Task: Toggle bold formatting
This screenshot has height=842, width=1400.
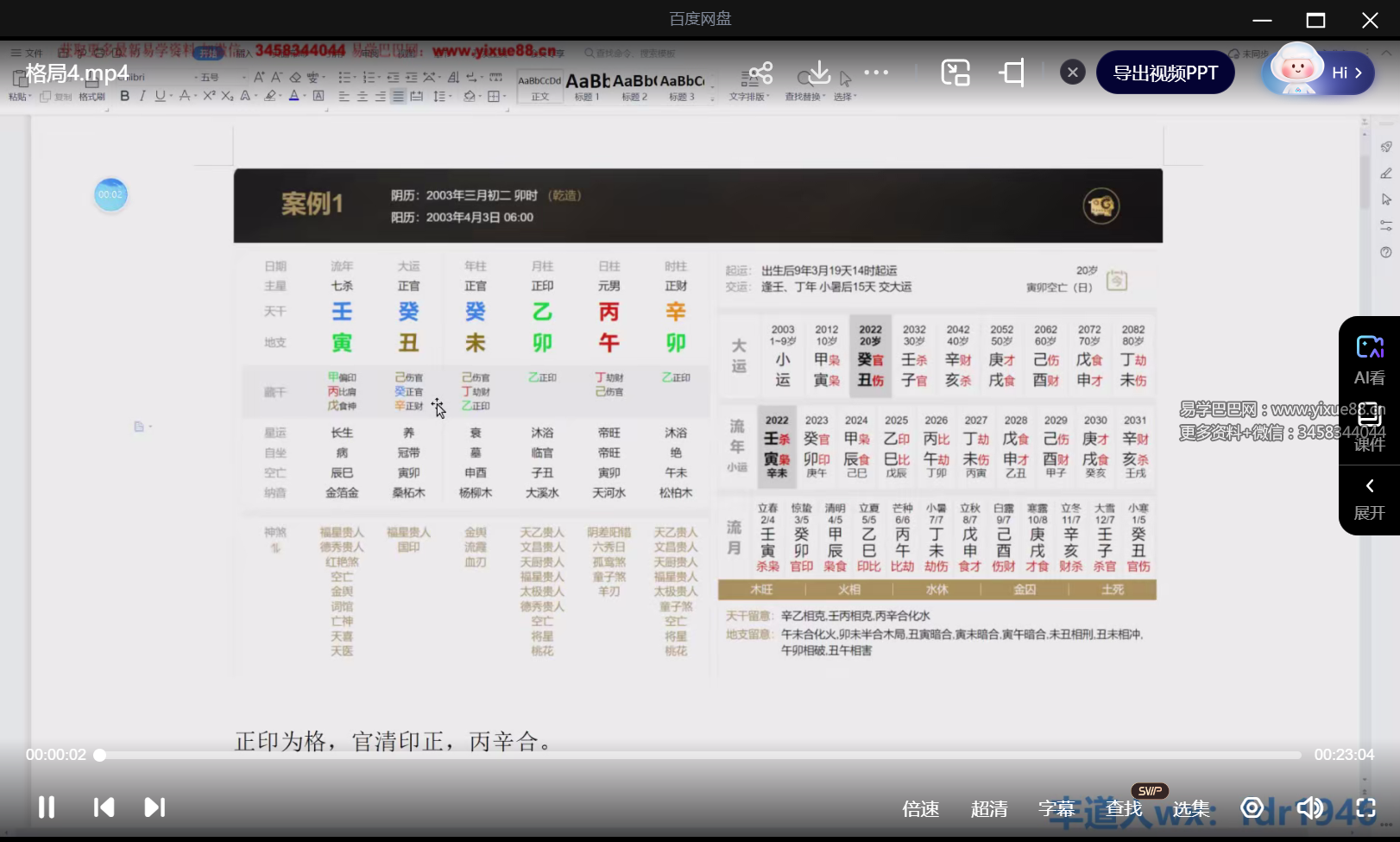Action: click(124, 96)
